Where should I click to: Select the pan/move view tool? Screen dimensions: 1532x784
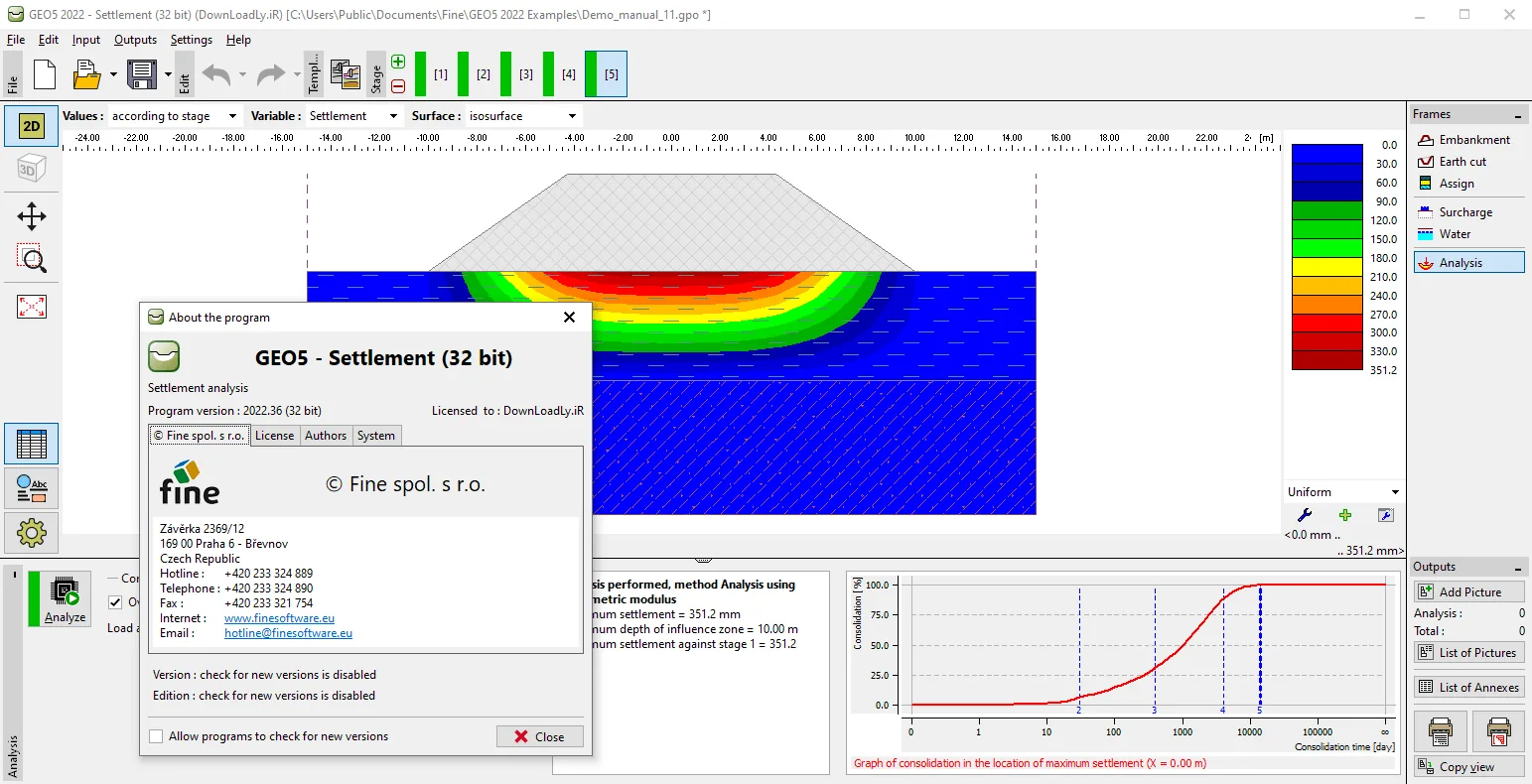pos(32,216)
